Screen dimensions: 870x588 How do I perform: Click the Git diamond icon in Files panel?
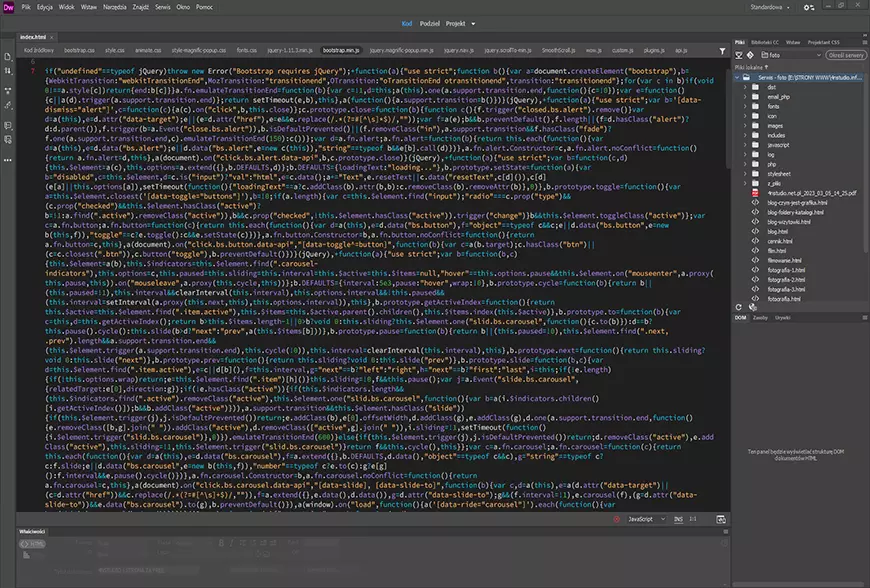pyautogui.click(x=750, y=55)
